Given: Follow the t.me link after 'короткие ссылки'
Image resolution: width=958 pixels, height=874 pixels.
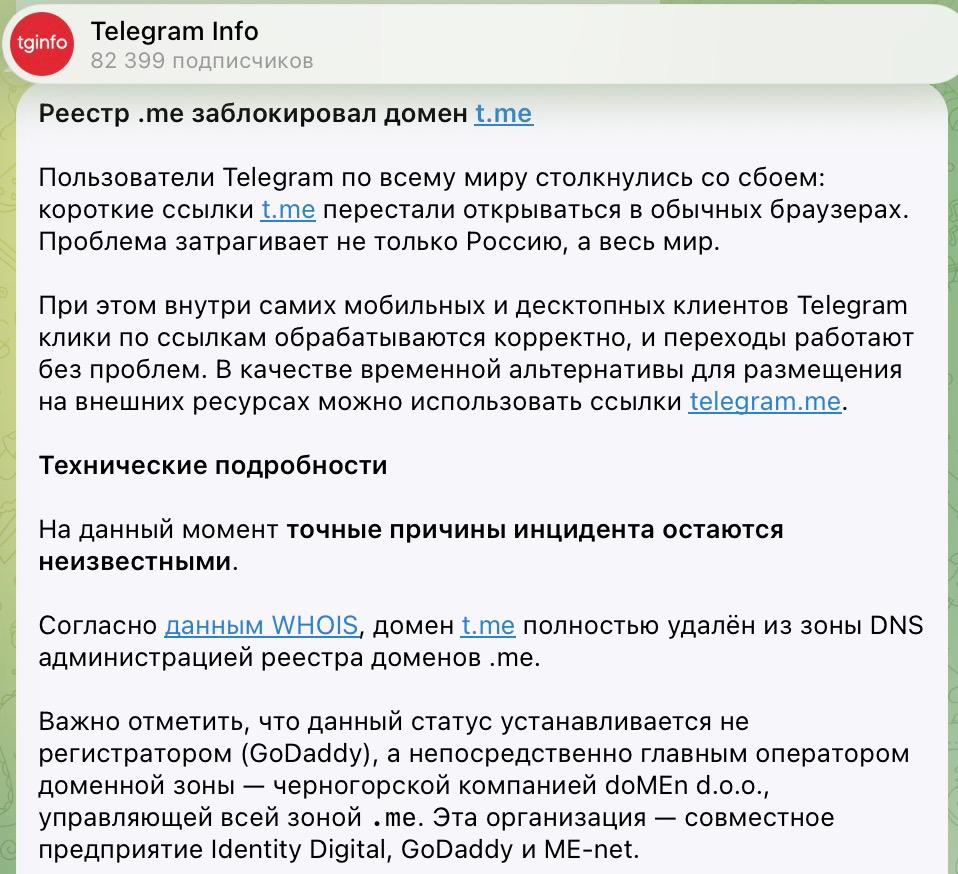Looking at the screenshot, I should click(288, 209).
